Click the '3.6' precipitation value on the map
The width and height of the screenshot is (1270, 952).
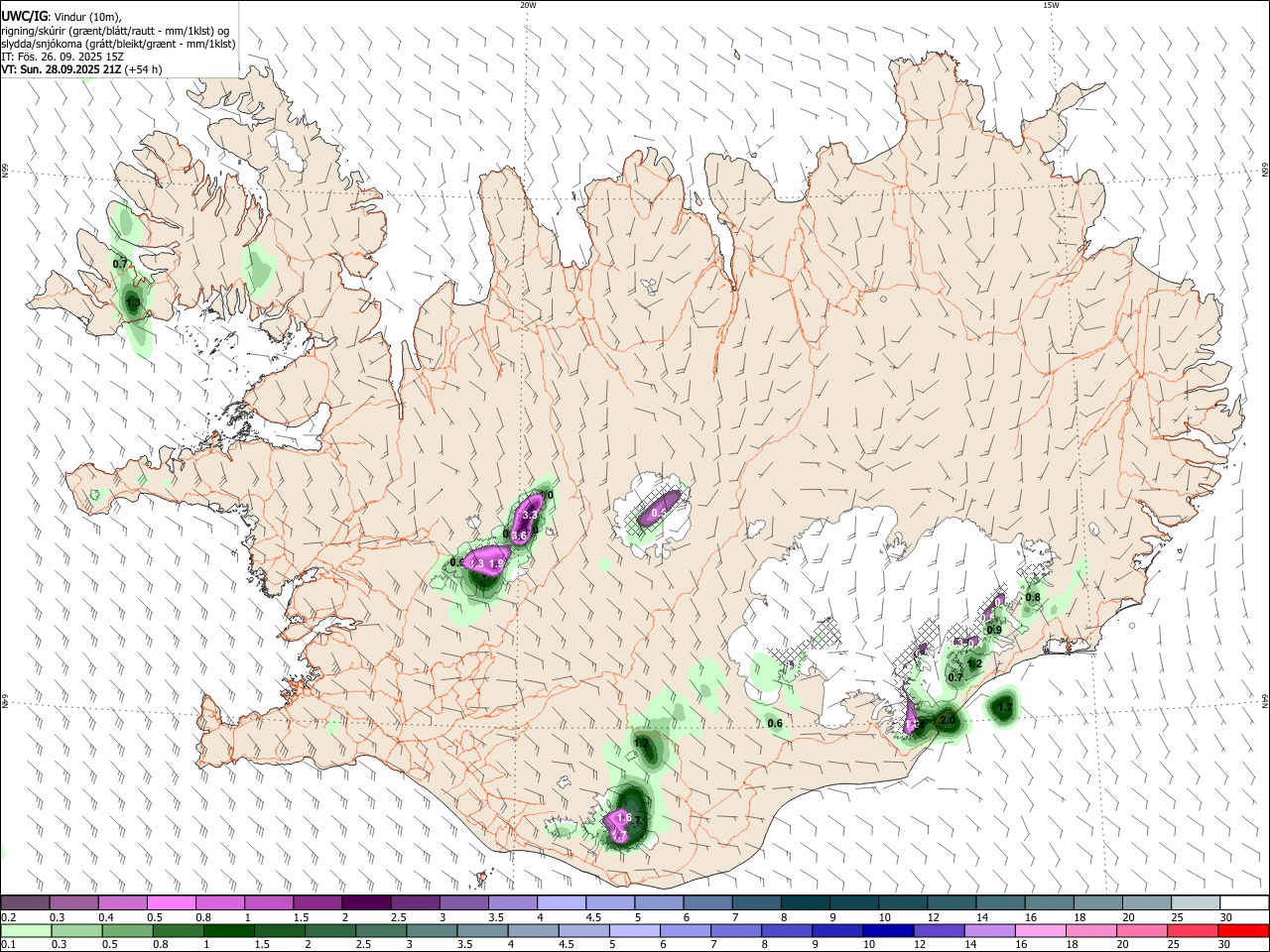pyautogui.click(x=519, y=535)
